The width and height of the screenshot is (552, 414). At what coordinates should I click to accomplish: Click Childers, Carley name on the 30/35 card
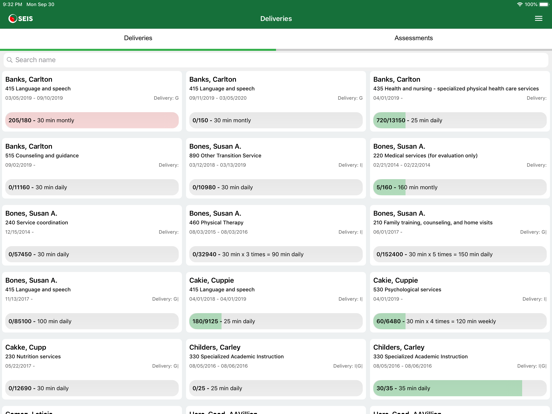point(399,347)
